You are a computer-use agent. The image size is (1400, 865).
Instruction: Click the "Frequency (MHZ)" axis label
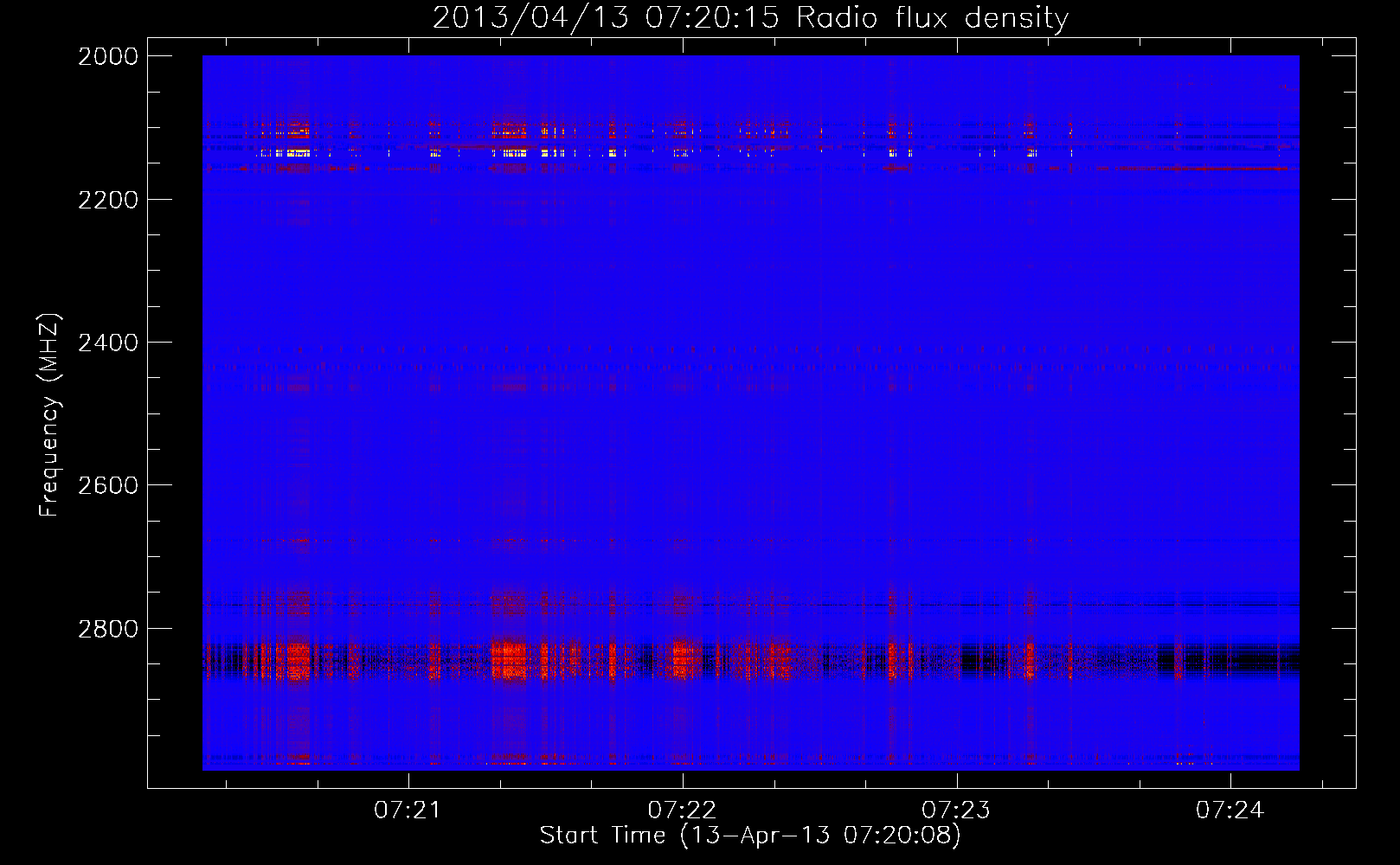[x=50, y=414]
